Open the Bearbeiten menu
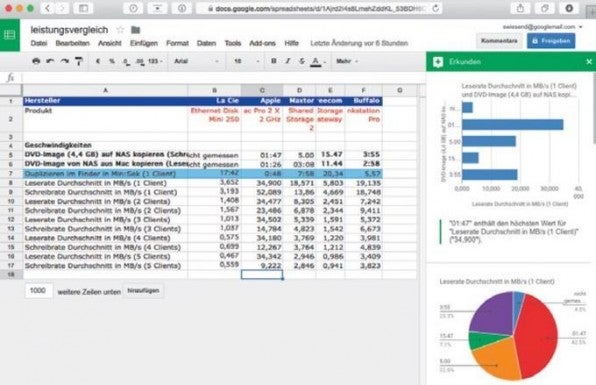 [73, 43]
